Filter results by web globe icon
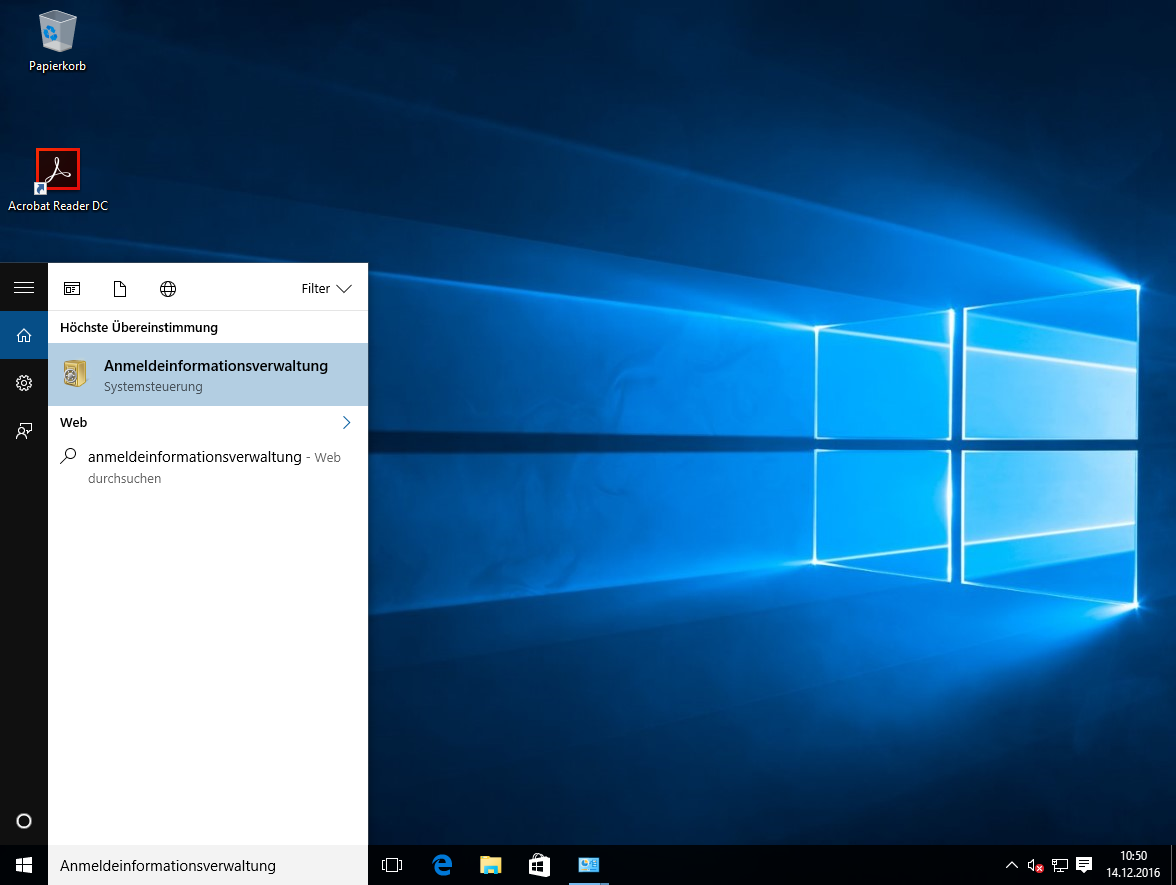Screen dimensions: 1176x885 click(x=168, y=289)
